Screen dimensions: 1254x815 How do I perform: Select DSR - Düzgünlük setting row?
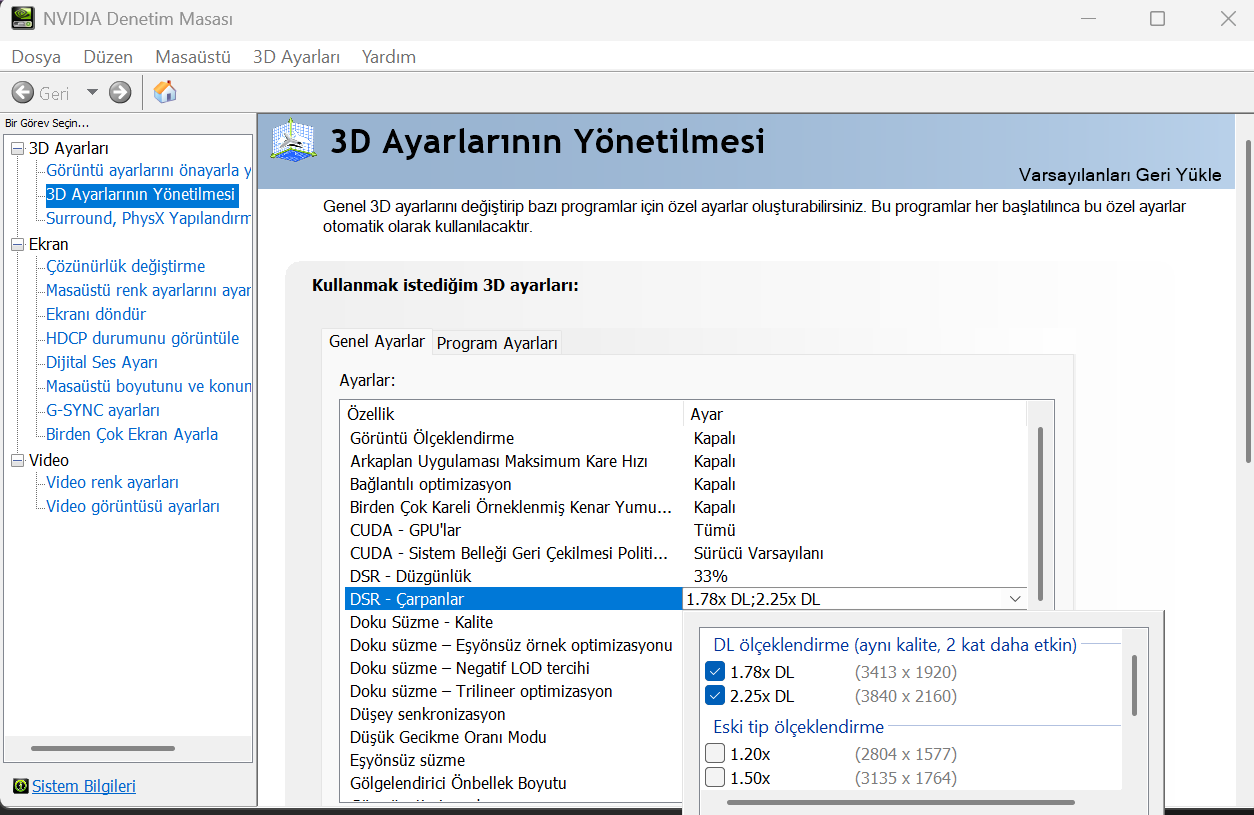(x=685, y=576)
